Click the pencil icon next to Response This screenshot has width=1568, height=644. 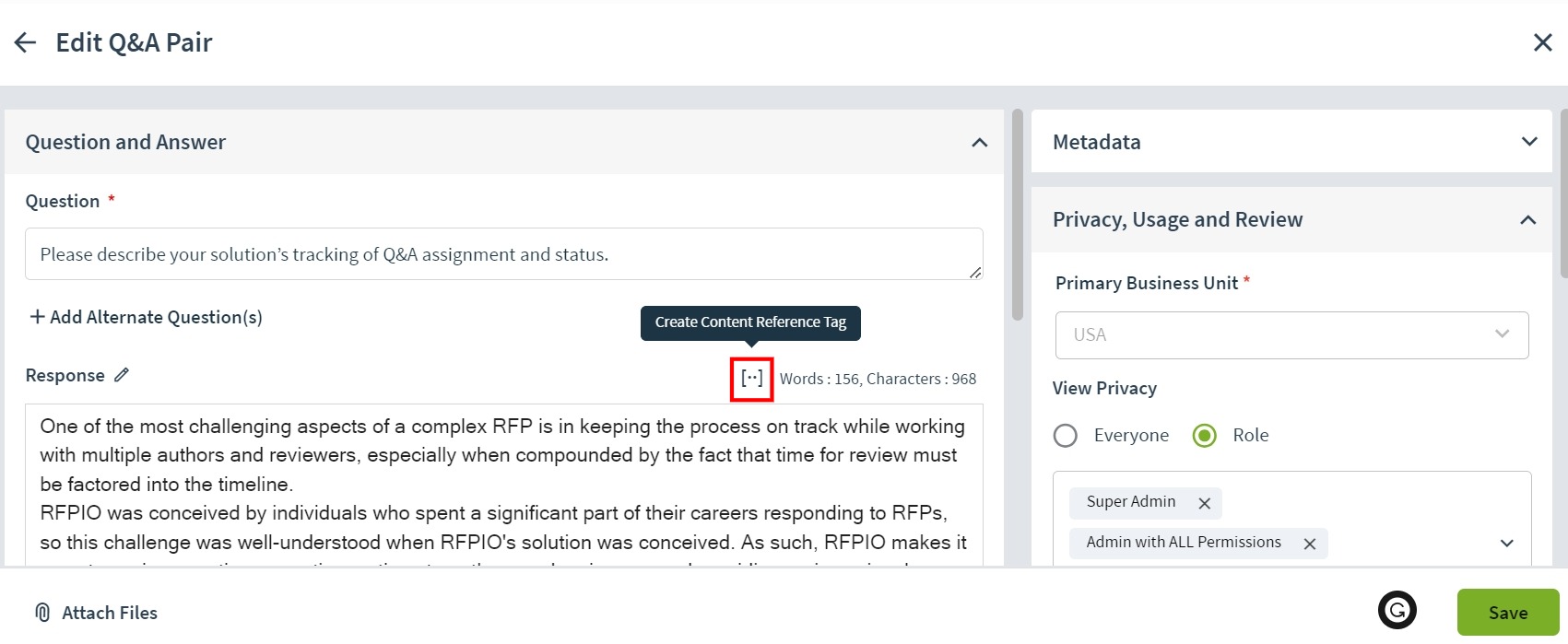point(122,375)
